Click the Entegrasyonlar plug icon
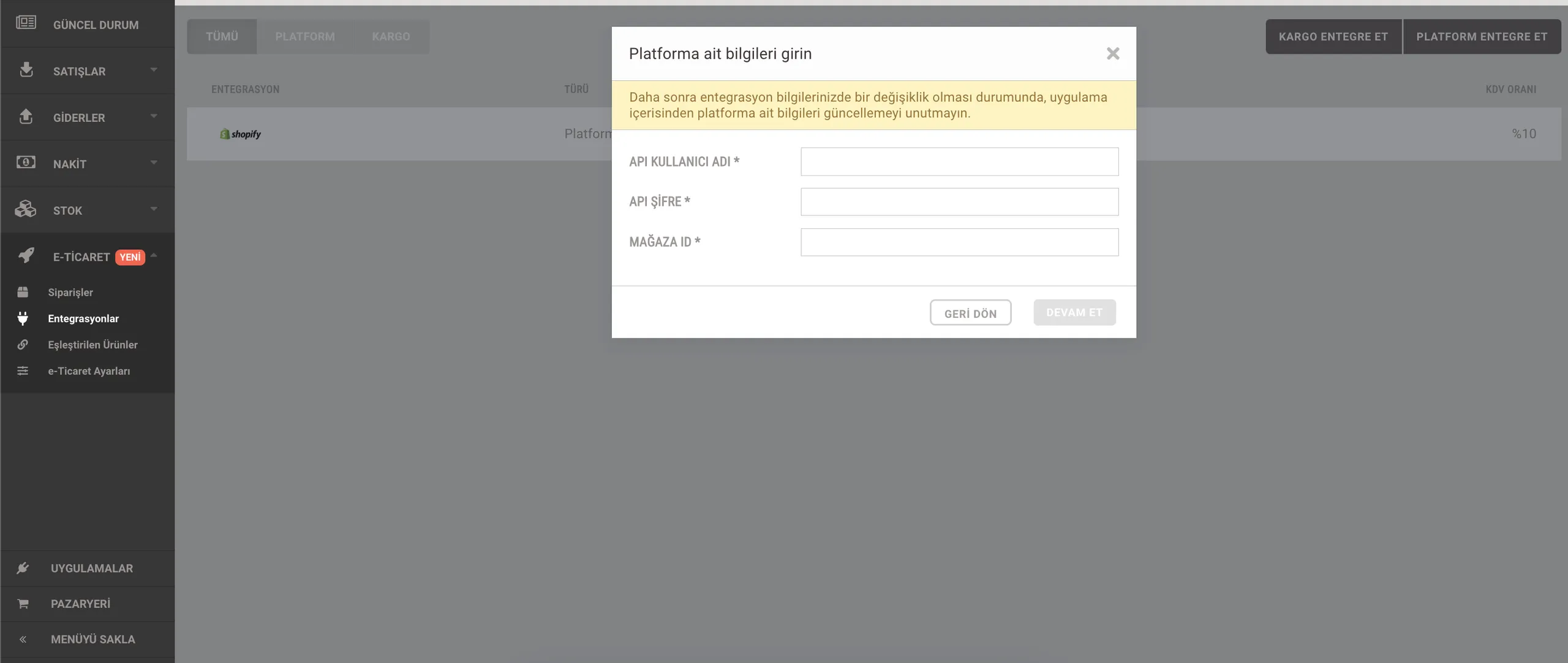Image resolution: width=1568 pixels, height=663 pixels. point(23,318)
